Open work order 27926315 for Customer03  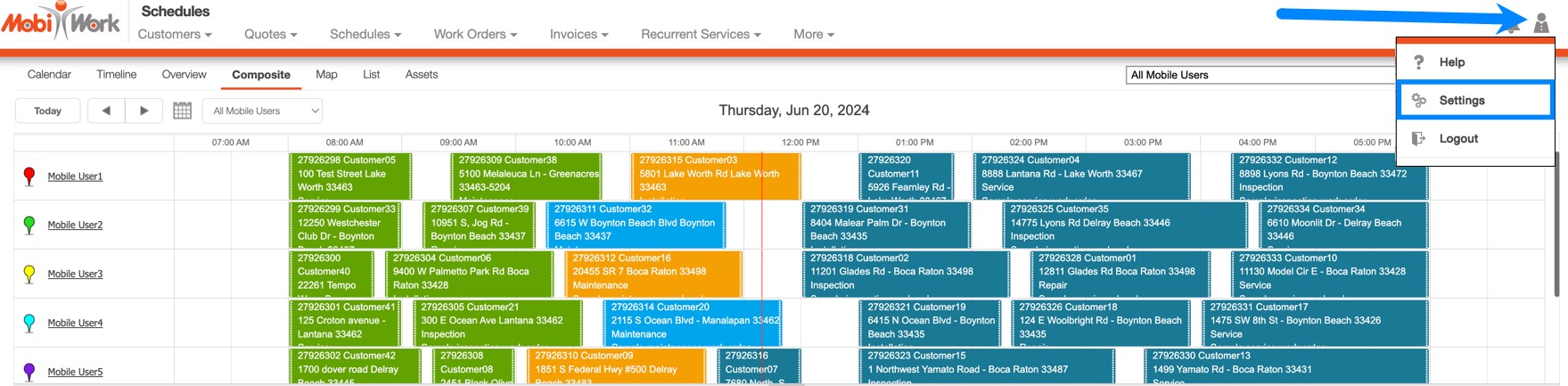716,175
